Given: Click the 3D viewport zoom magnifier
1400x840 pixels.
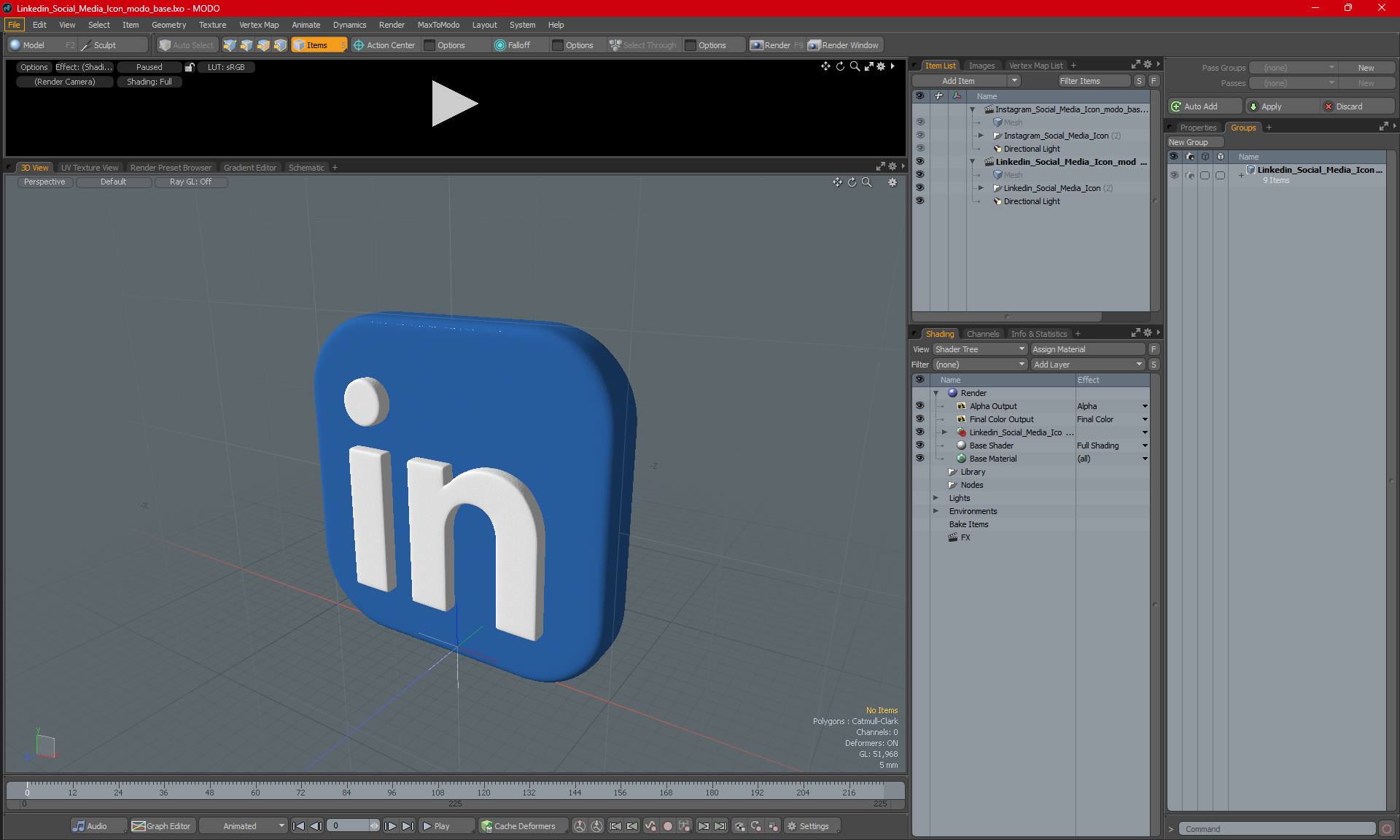Looking at the screenshot, I should pos(866,182).
